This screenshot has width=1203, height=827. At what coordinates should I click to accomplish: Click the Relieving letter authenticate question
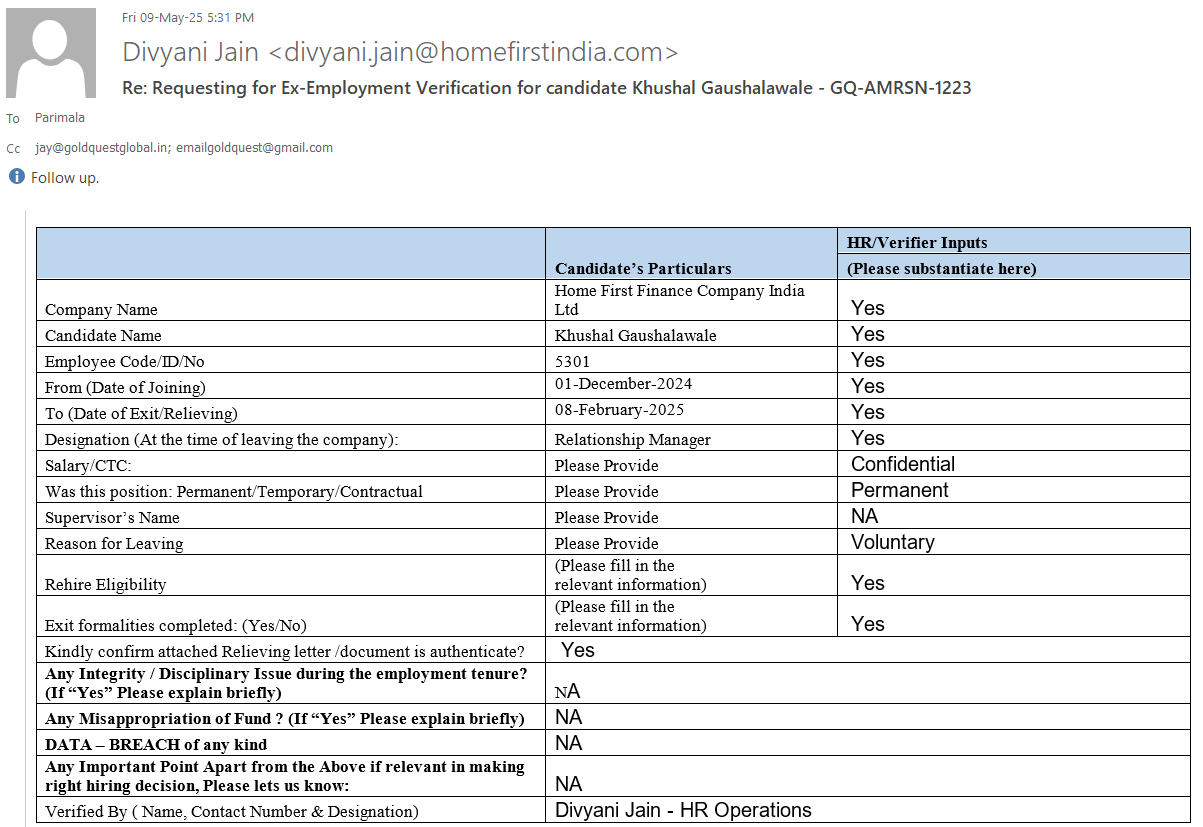(x=285, y=651)
